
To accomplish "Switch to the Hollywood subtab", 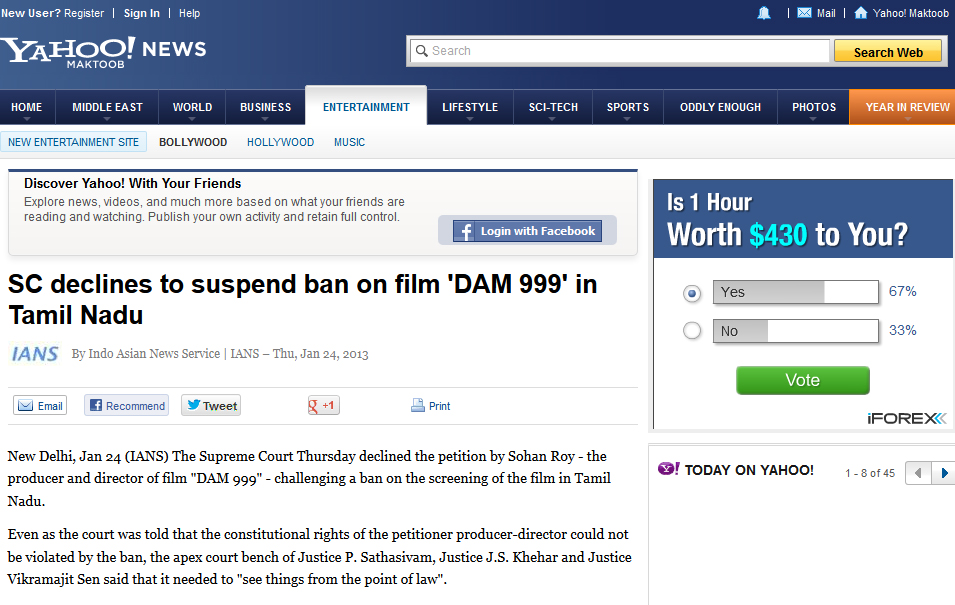I will click(280, 142).
